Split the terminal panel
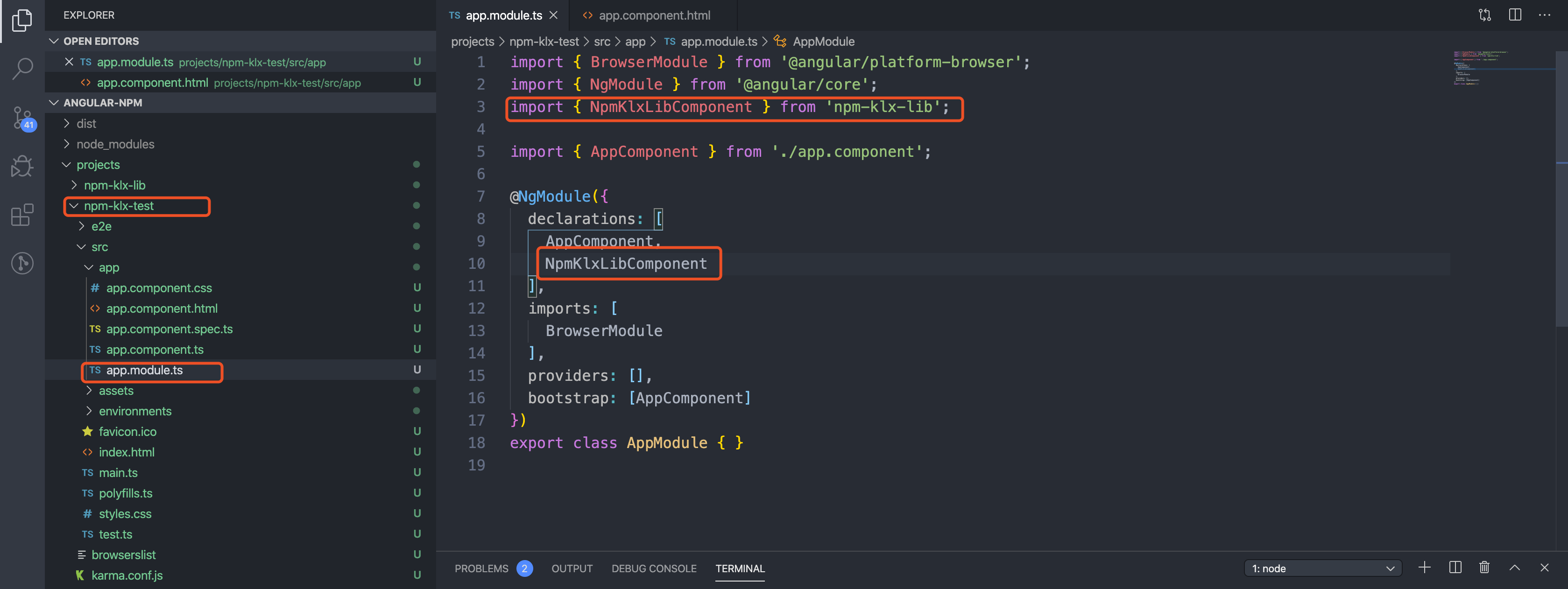The width and height of the screenshot is (1568, 589). [1455, 568]
